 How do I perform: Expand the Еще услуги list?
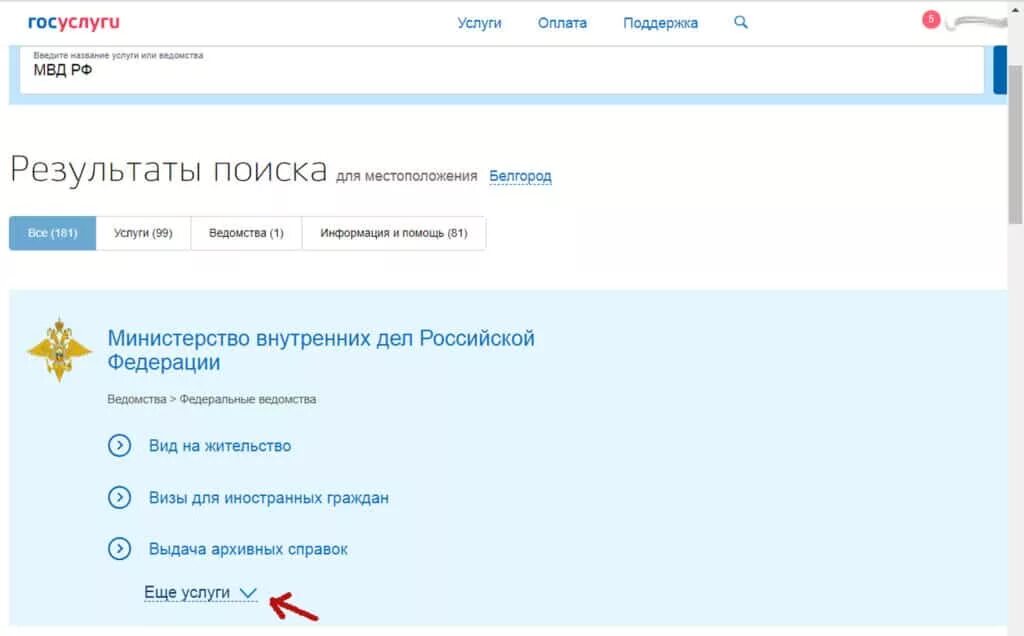point(200,592)
